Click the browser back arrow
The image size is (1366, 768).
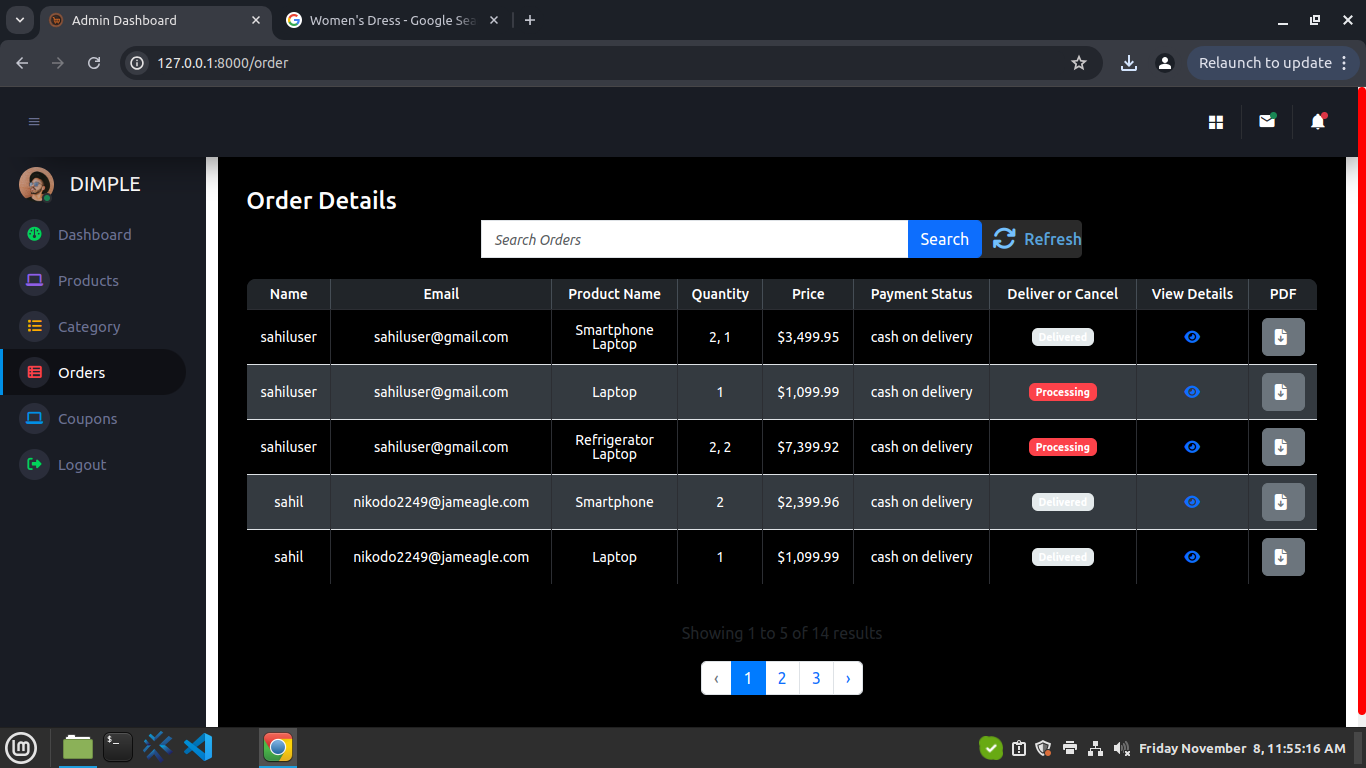pyautogui.click(x=22, y=63)
